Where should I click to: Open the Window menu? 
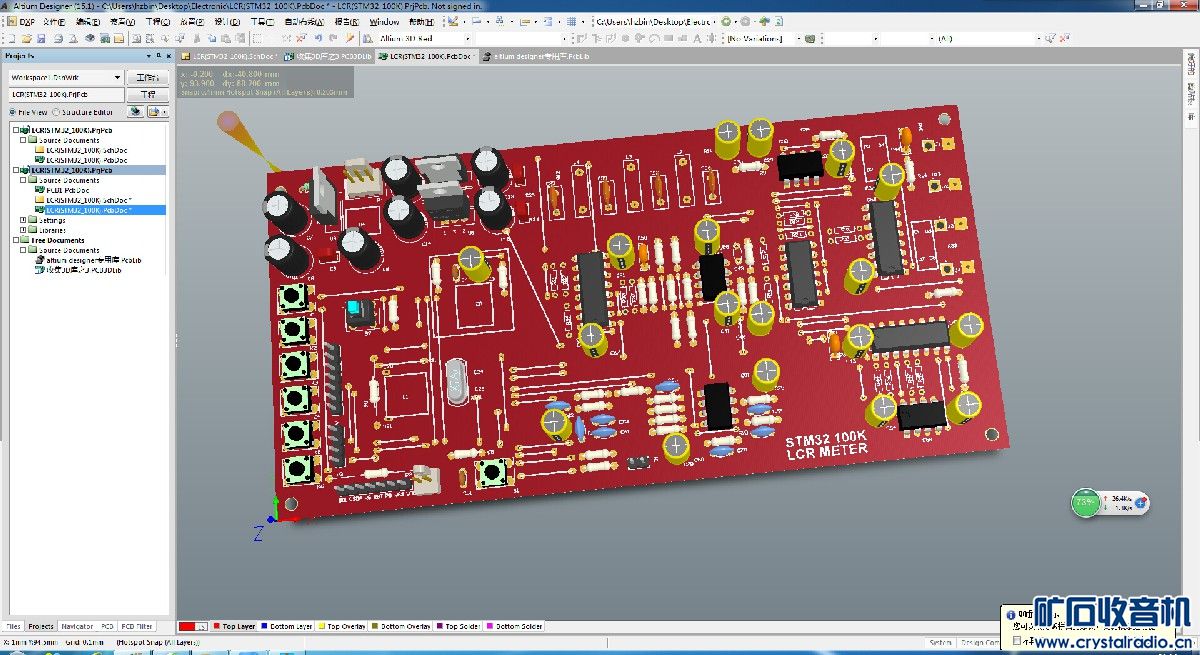point(384,21)
